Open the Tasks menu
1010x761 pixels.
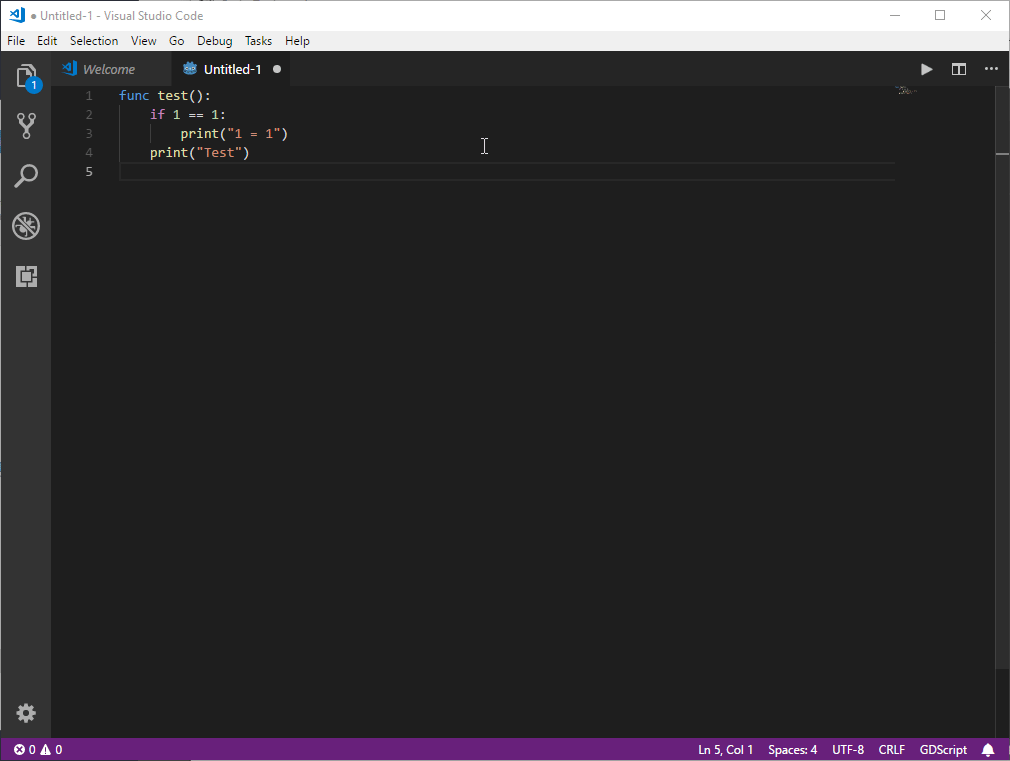tap(258, 41)
